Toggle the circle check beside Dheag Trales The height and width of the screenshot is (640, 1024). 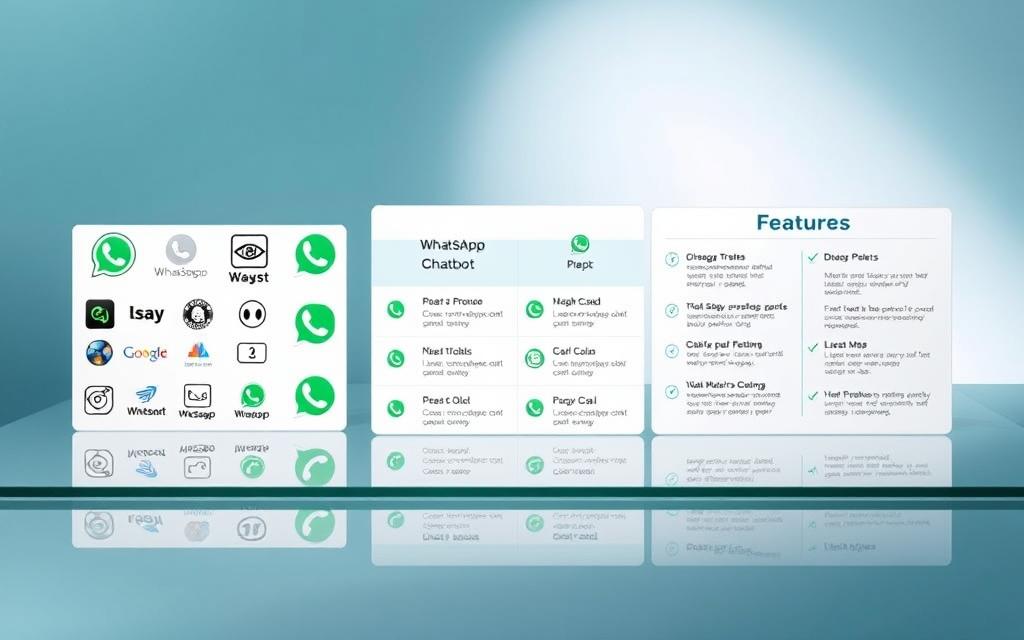coord(671,260)
